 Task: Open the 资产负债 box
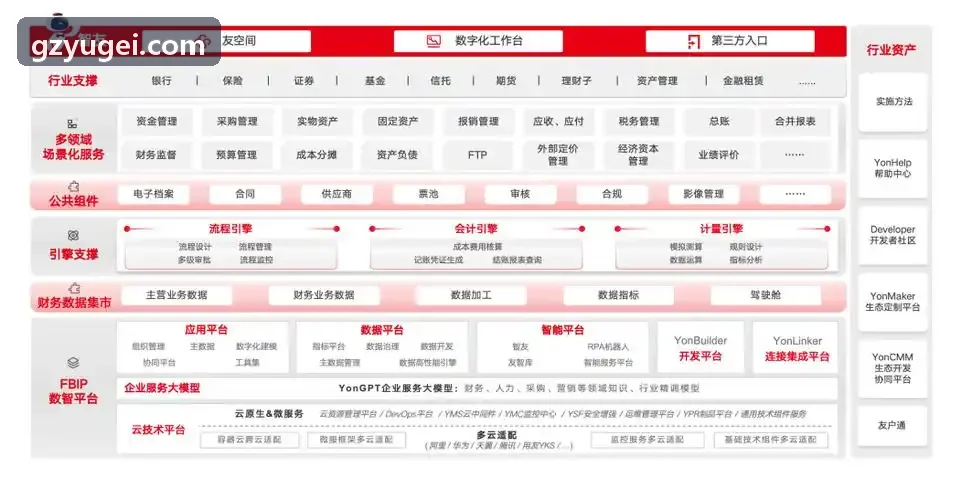coord(398,155)
